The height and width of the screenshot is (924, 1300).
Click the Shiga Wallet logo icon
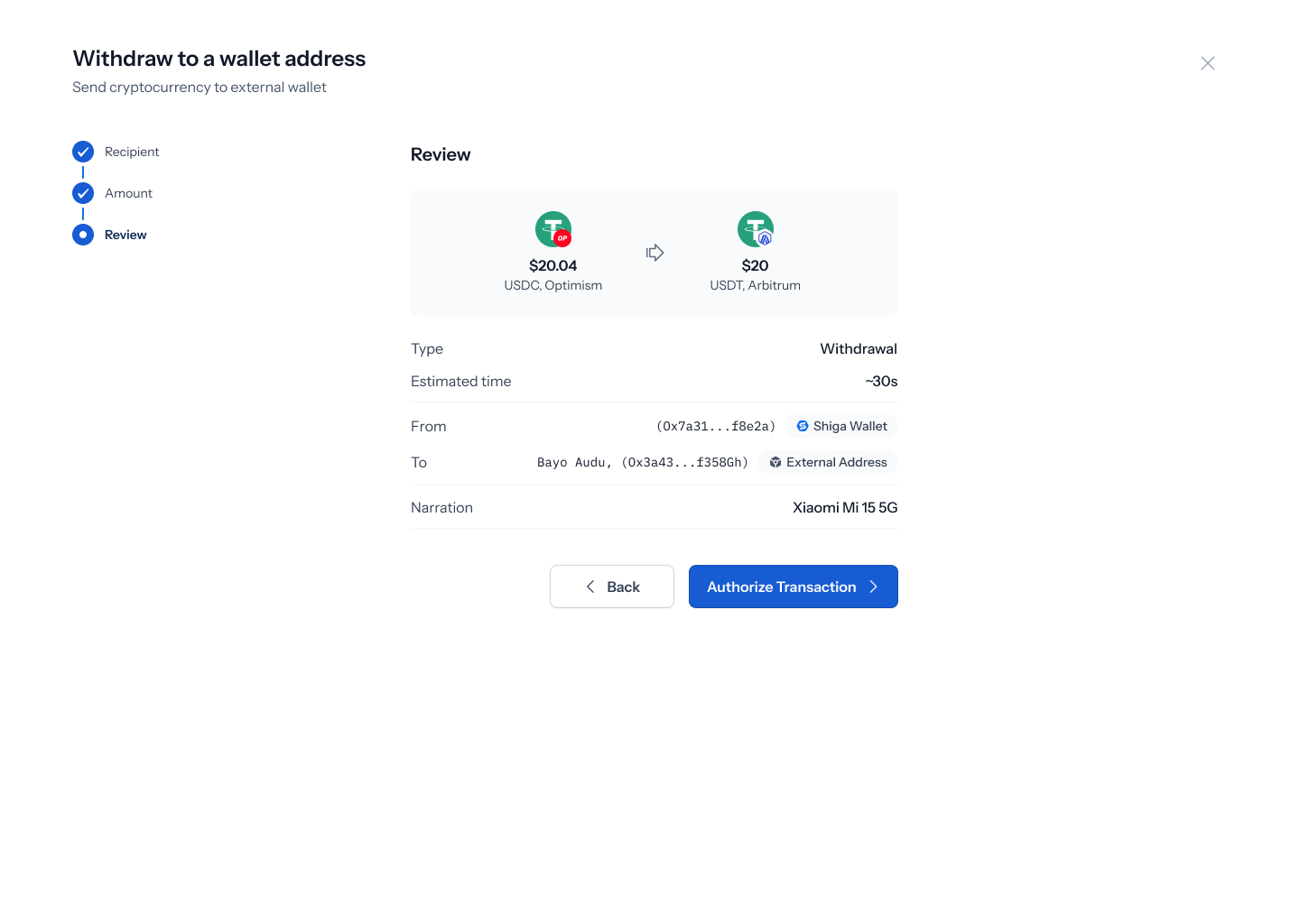[803, 426]
